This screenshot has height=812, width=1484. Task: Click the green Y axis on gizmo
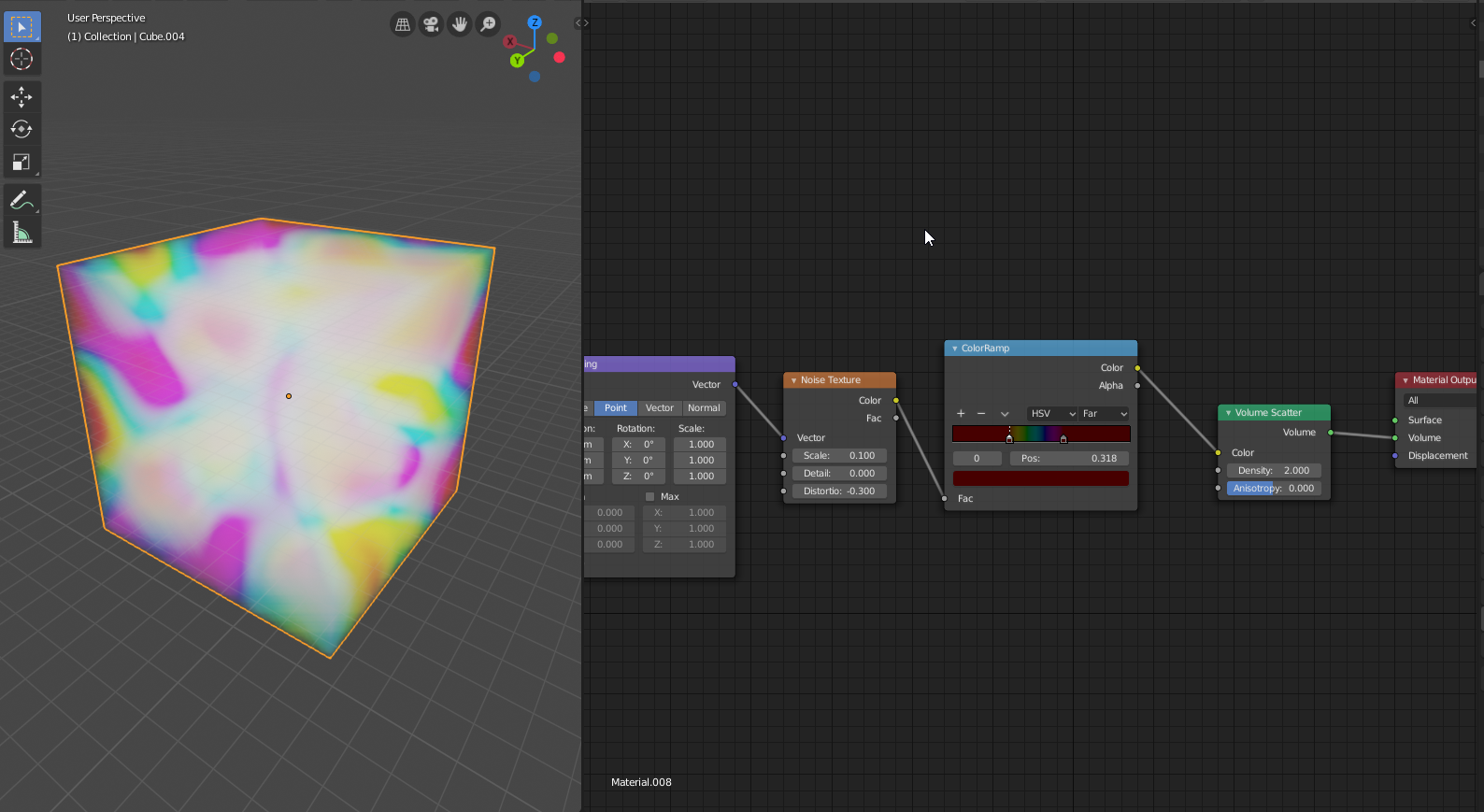coord(517,61)
